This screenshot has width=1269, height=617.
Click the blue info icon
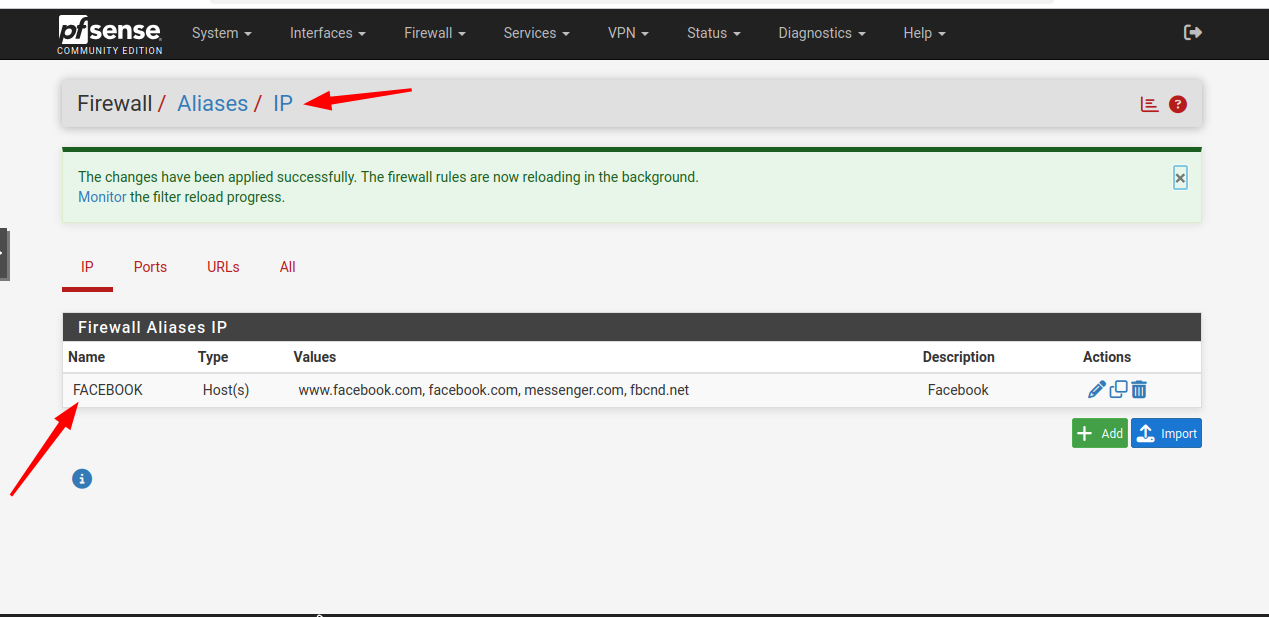click(82, 479)
